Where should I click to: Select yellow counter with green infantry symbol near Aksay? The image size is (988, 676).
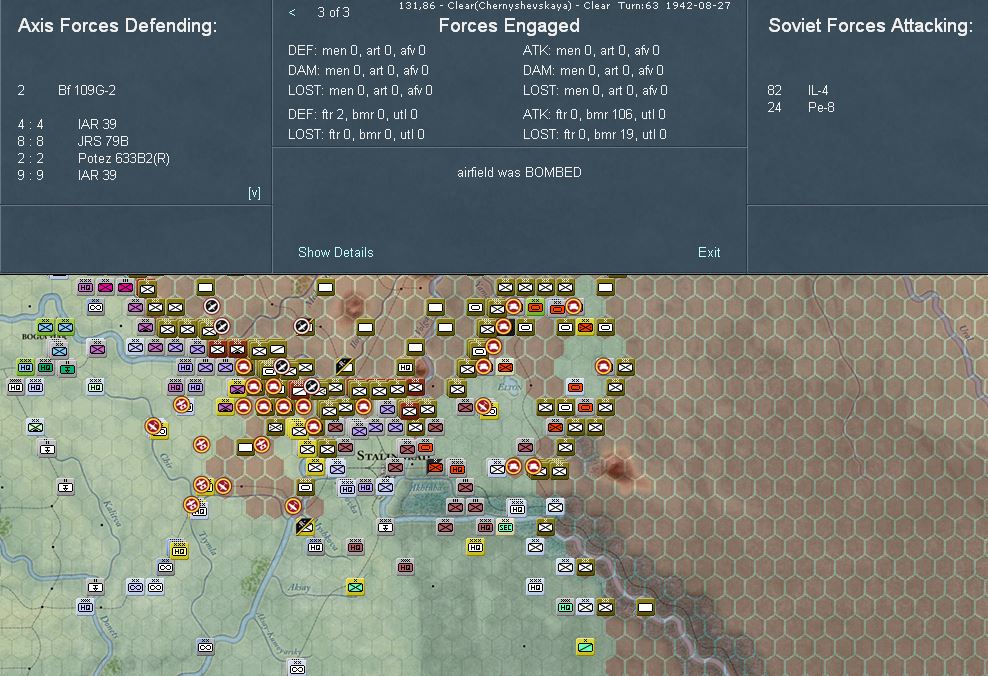pyautogui.click(x=355, y=587)
